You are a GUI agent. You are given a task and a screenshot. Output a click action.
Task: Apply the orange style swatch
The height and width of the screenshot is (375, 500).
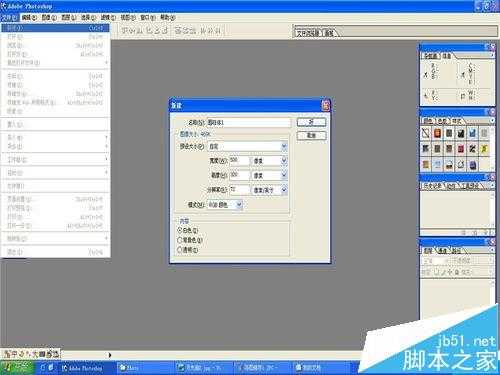(437, 133)
